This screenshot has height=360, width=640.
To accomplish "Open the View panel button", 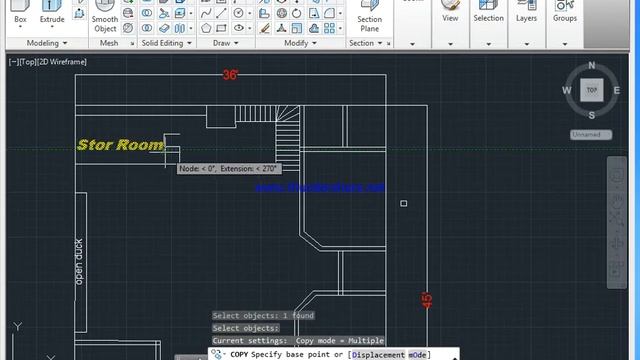I will coord(450,11).
